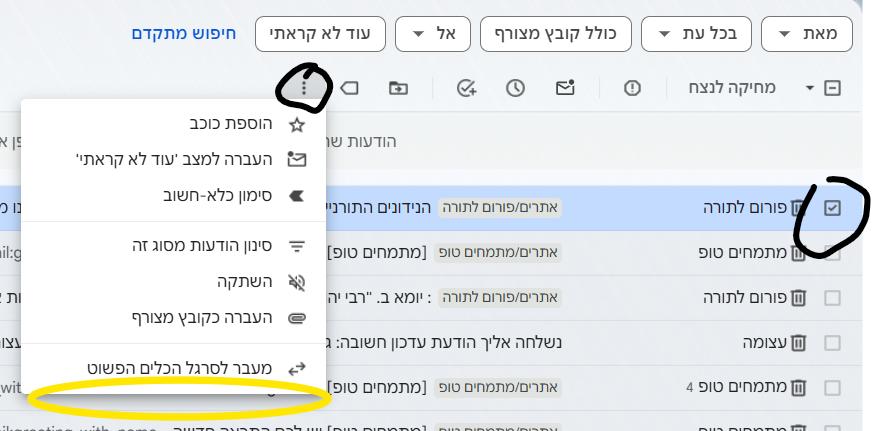Image resolution: width=872 pixels, height=431 pixels.
Task: Uncheck the selected first email's checkbox
Action: pos(832,208)
